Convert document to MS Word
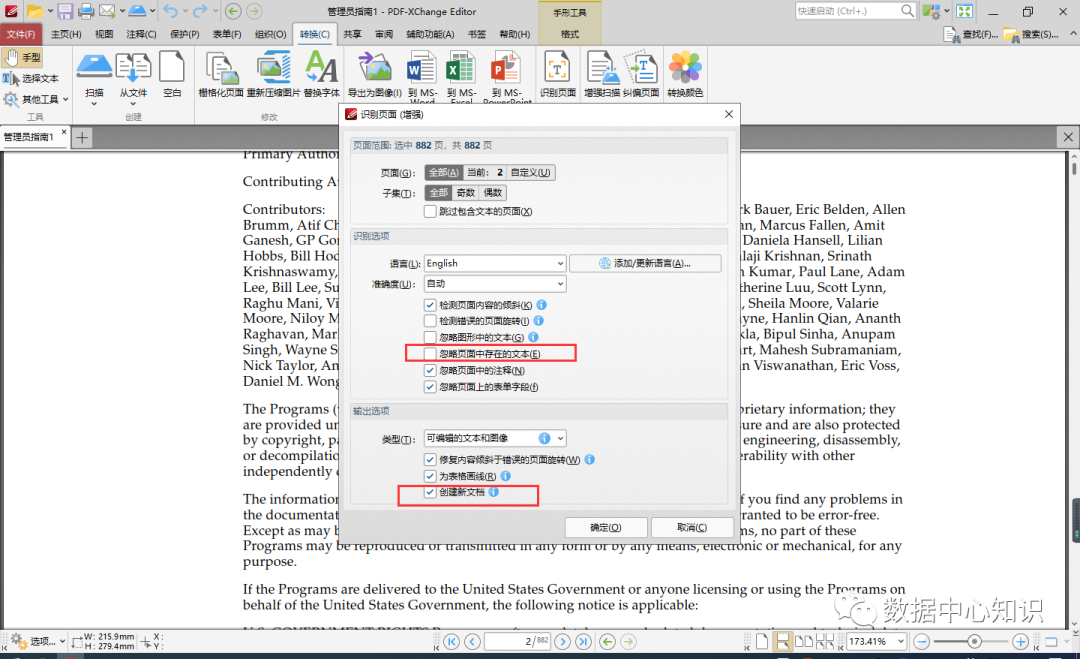The height and width of the screenshot is (659, 1080). pyautogui.click(x=422, y=76)
